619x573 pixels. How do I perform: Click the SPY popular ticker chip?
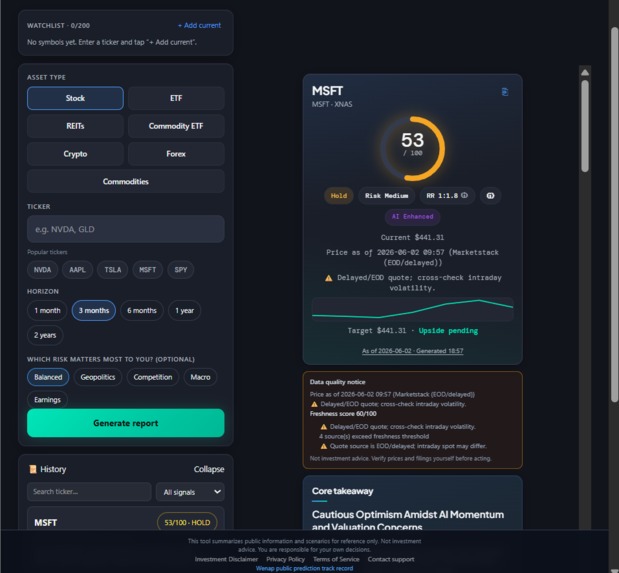181,270
